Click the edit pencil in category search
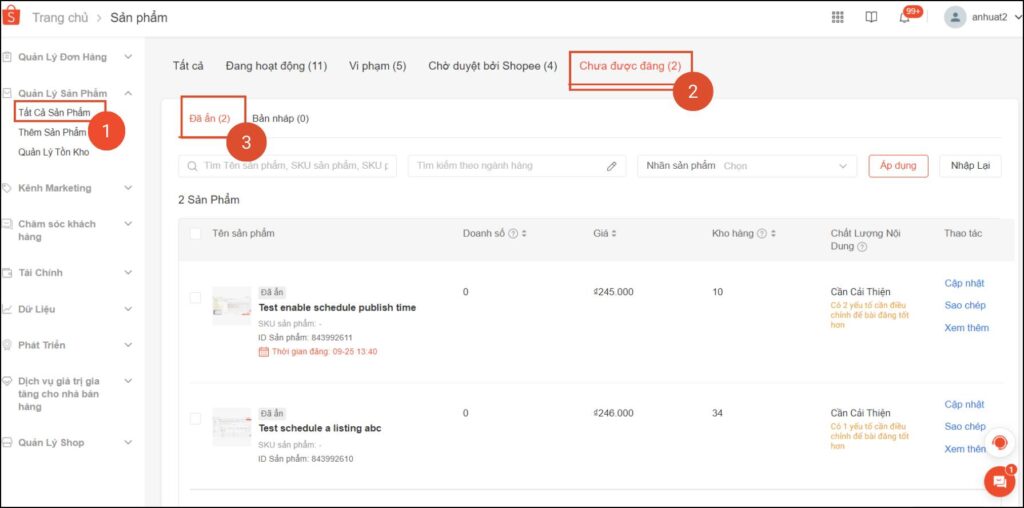Screen dimensions: 1024x508 point(612,166)
